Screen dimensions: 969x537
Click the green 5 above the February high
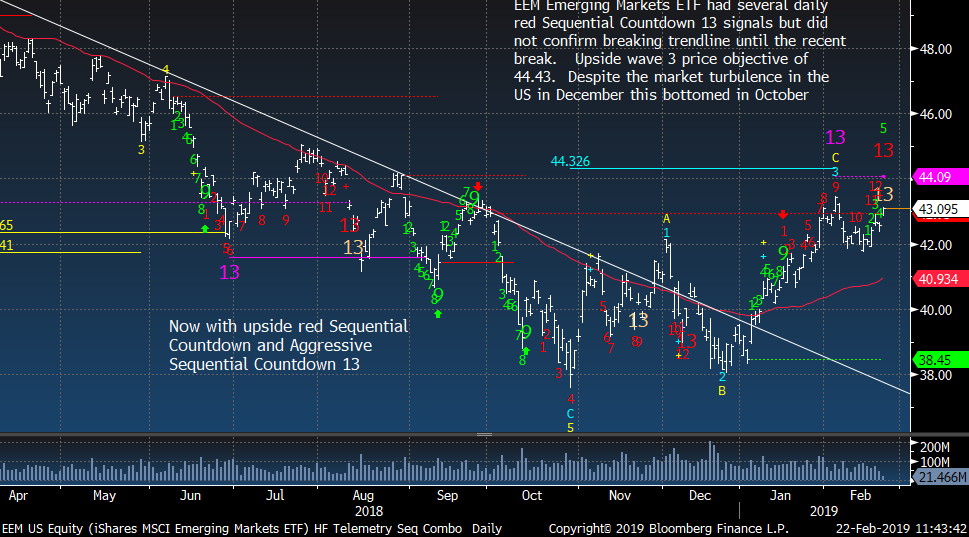[883, 129]
